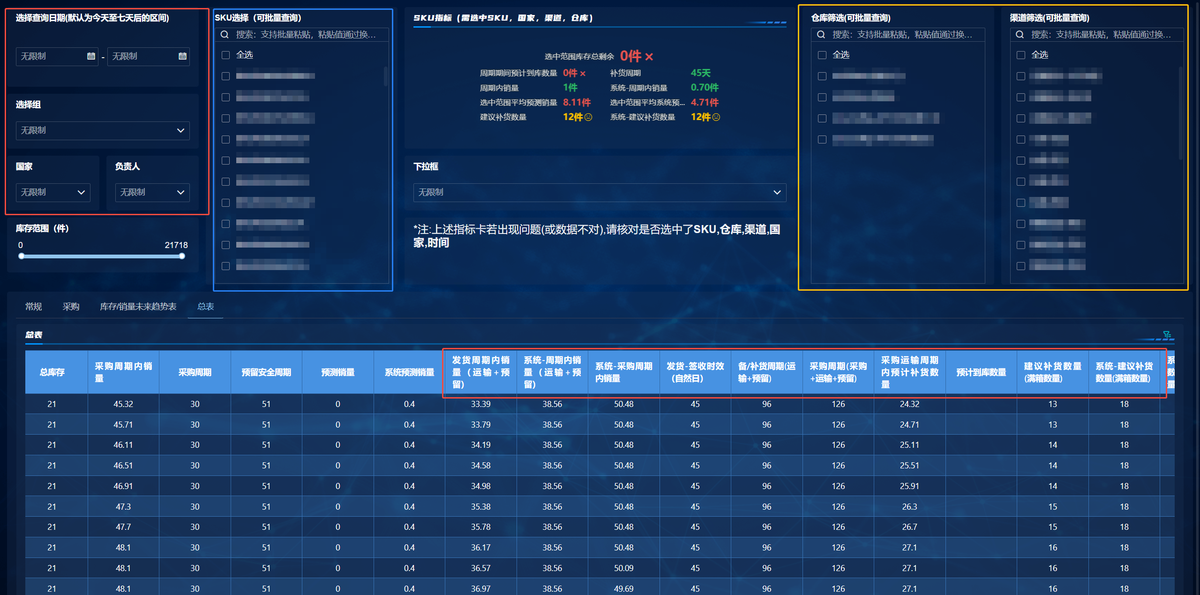Check 全选 in the 仓库筛选 list

click(822, 55)
